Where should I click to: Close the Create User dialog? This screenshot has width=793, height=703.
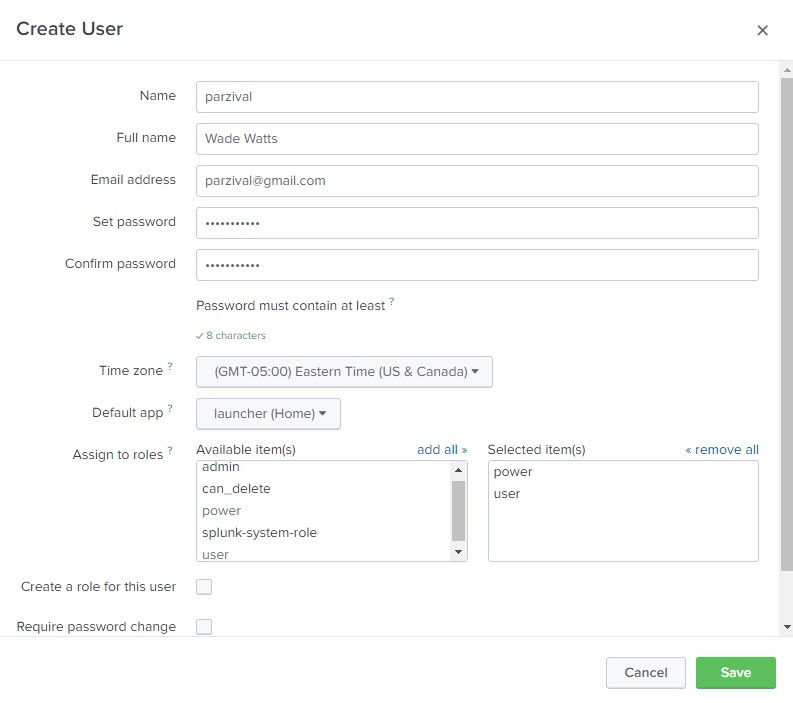tap(762, 30)
